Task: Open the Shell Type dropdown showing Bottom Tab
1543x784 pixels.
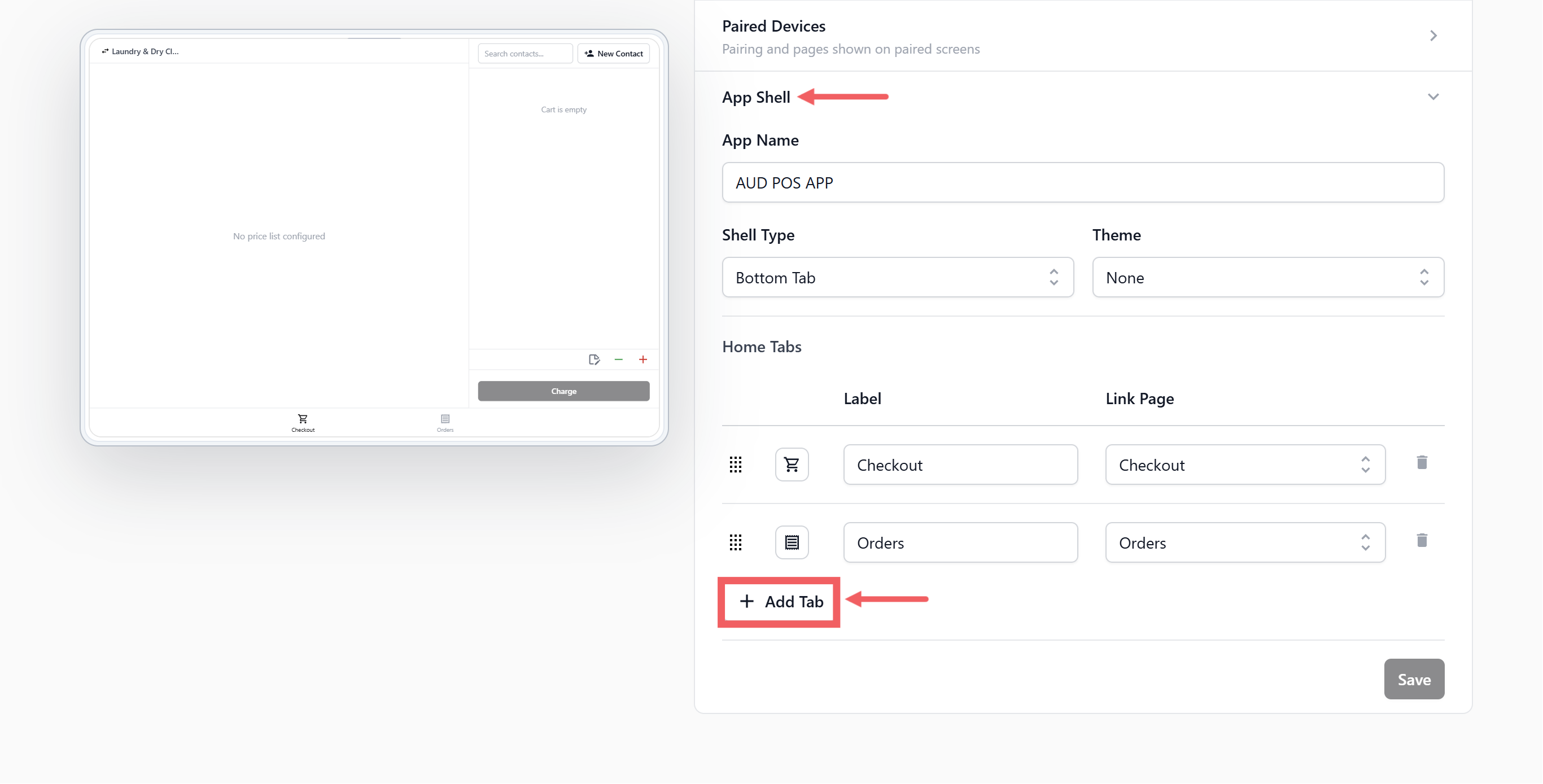Action: pyautogui.click(x=898, y=277)
